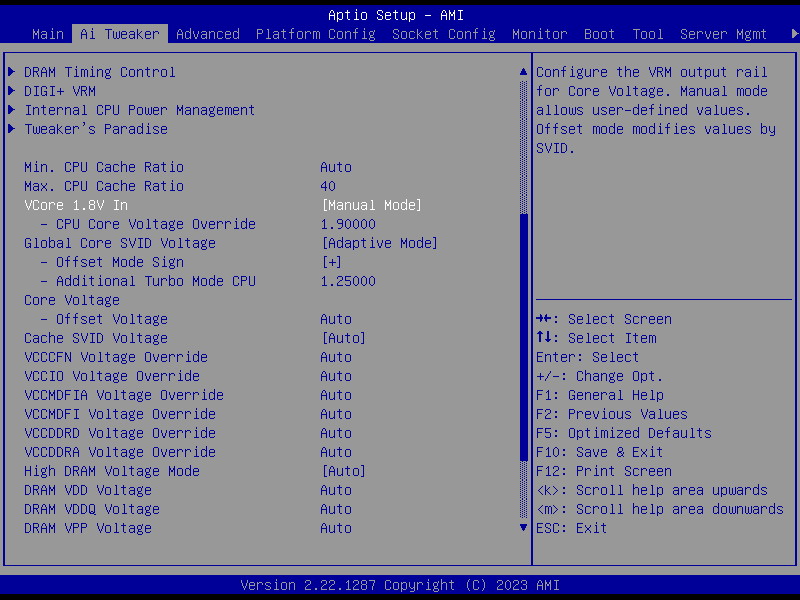
Task: Select DRAM VDDQ Voltage setting
Action: (x=91, y=509)
